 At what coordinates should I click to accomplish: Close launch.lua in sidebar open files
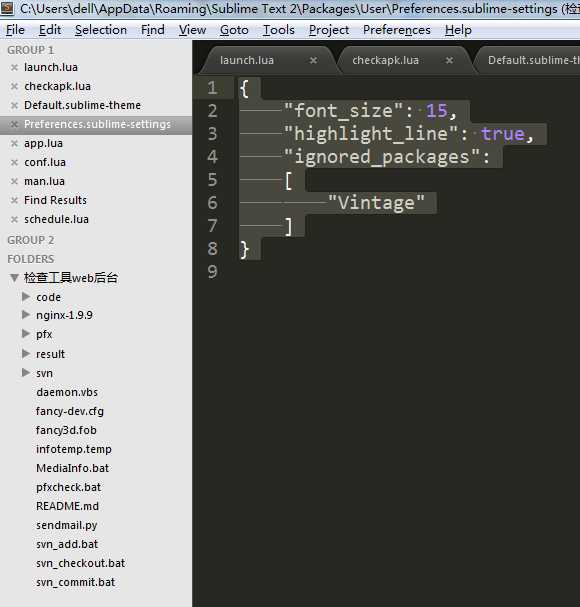point(14,67)
